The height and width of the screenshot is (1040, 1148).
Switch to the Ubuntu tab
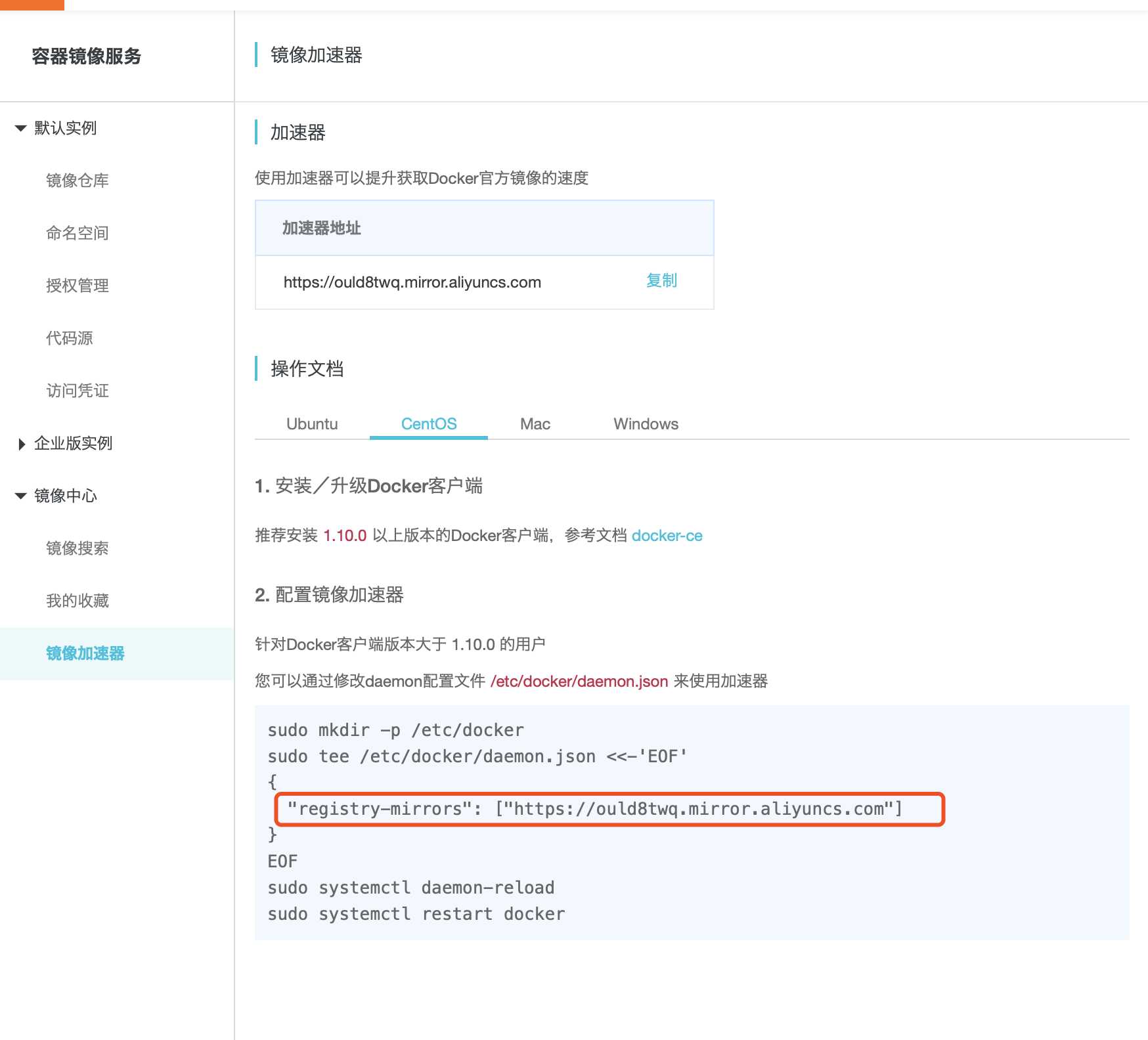312,424
